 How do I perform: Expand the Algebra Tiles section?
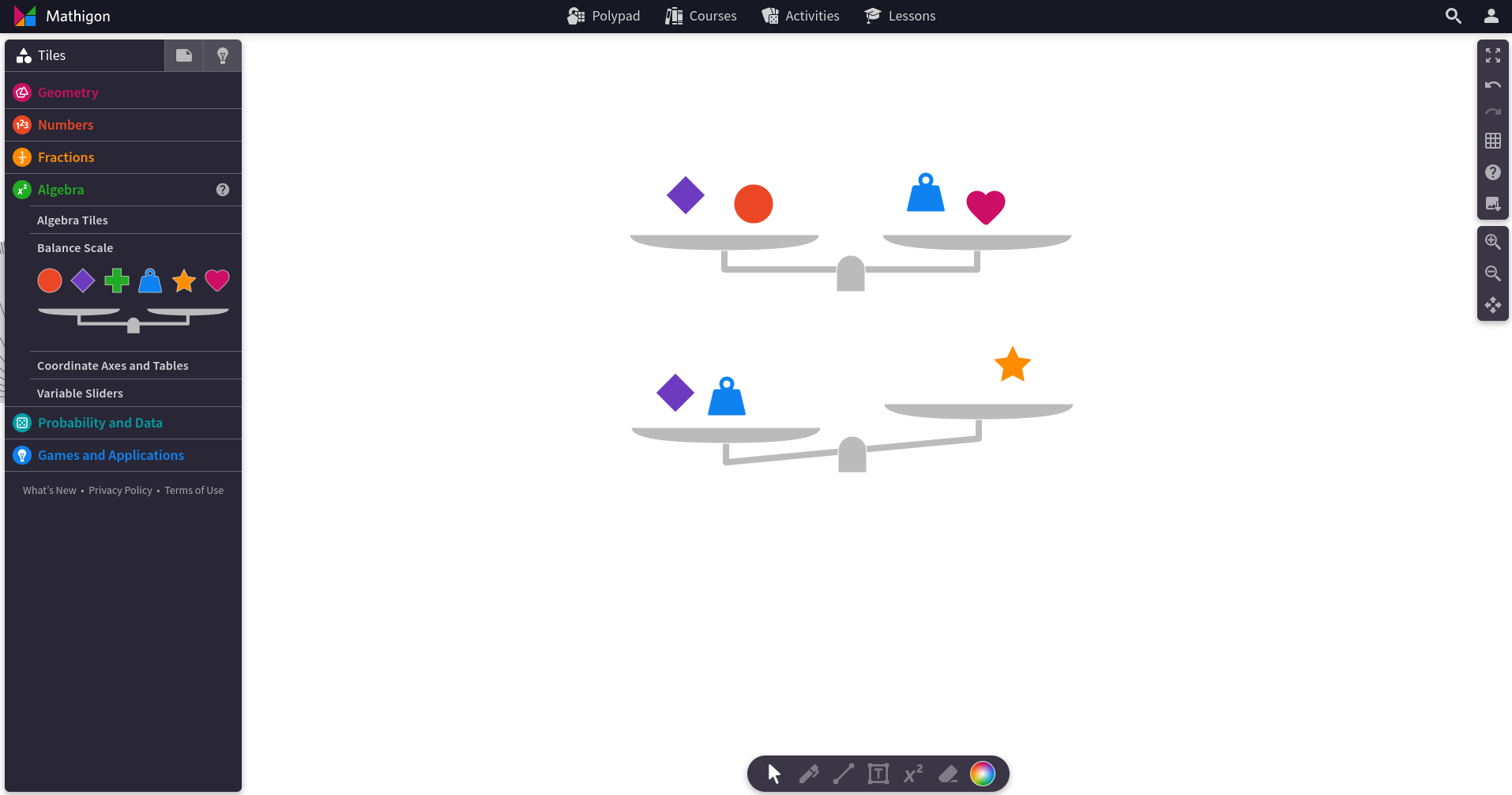(136, 220)
